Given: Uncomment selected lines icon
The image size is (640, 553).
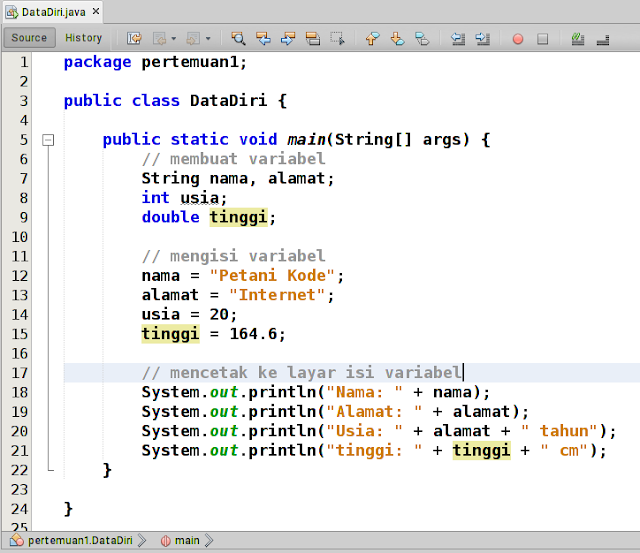Looking at the screenshot, I should (603, 39).
